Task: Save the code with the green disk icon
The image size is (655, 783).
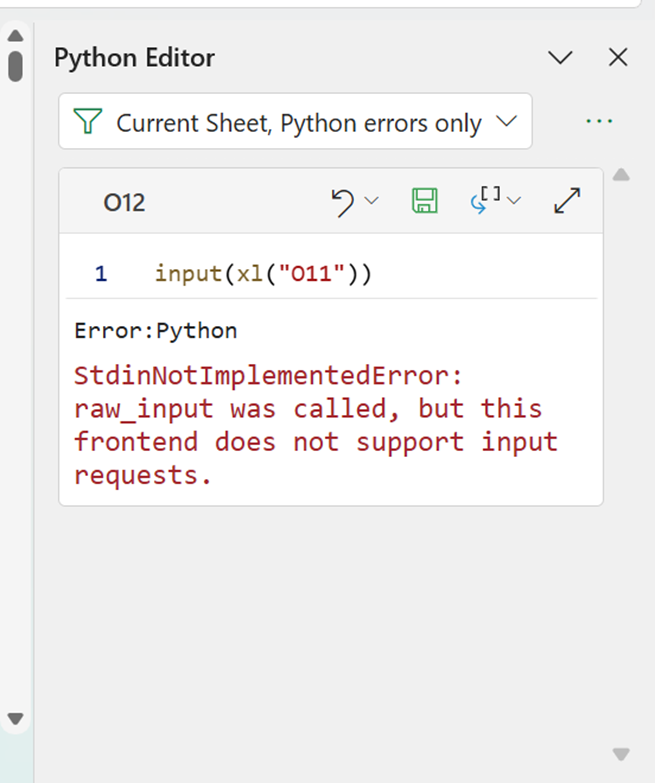Action: 425,202
